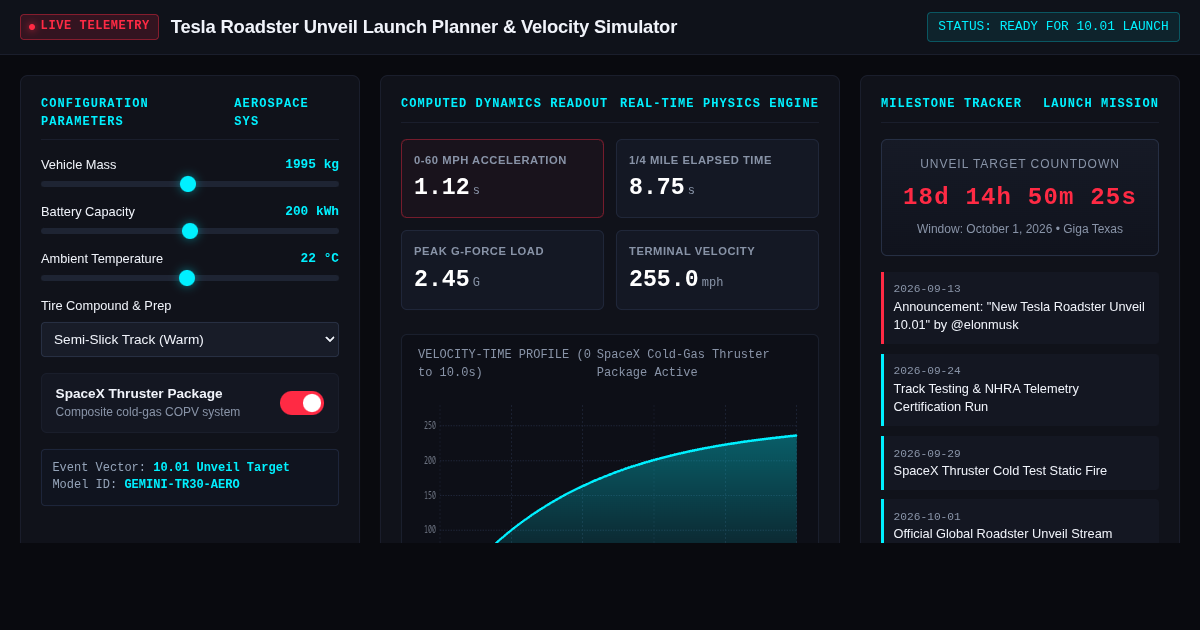1200x630 pixels.
Task: Click the Ambient Temperature value 22 °C
Action: pyautogui.click(x=320, y=258)
